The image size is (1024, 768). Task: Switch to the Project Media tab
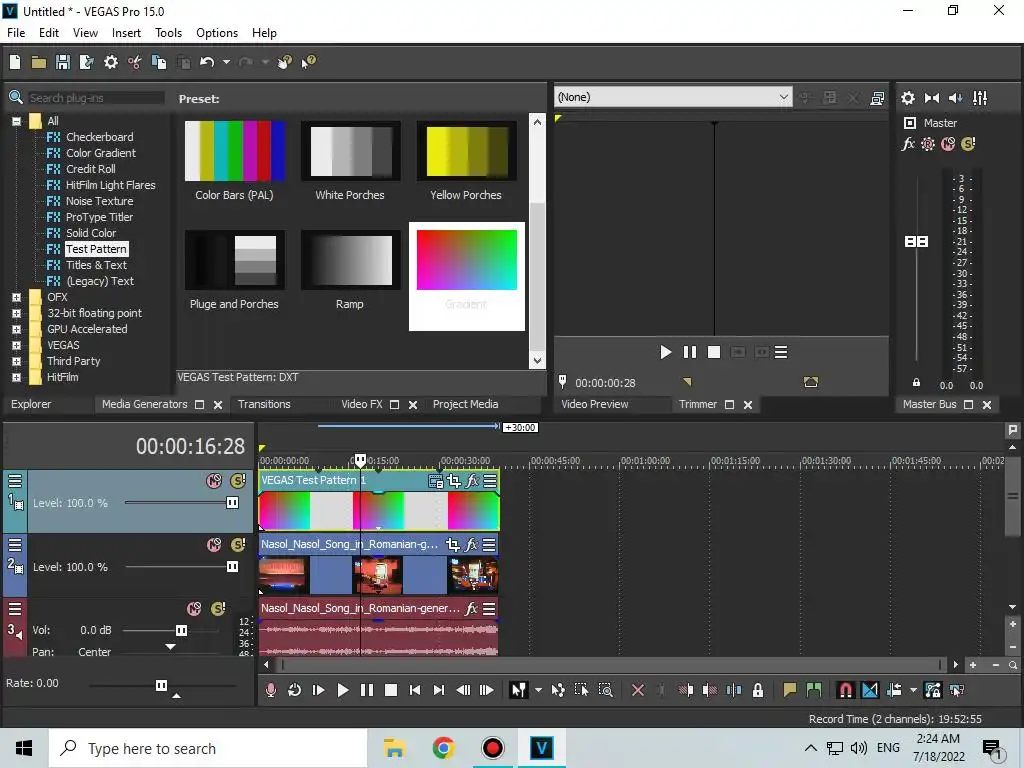click(x=466, y=404)
